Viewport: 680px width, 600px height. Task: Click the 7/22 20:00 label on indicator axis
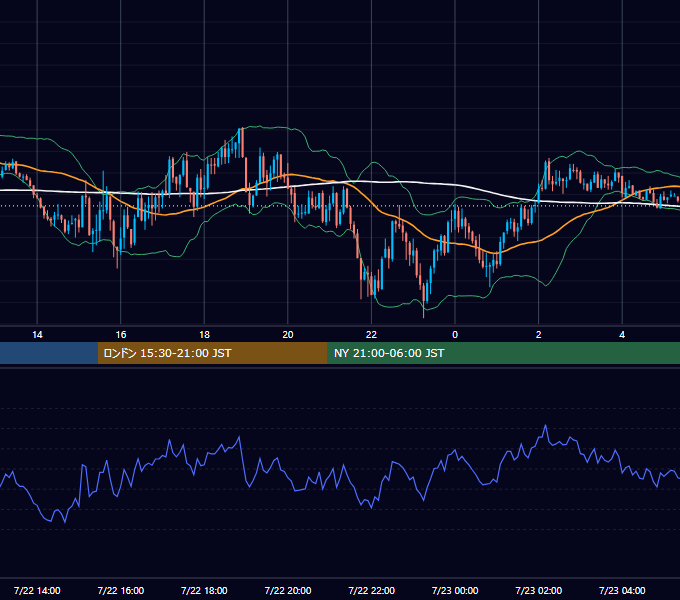[x=288, y=590]
